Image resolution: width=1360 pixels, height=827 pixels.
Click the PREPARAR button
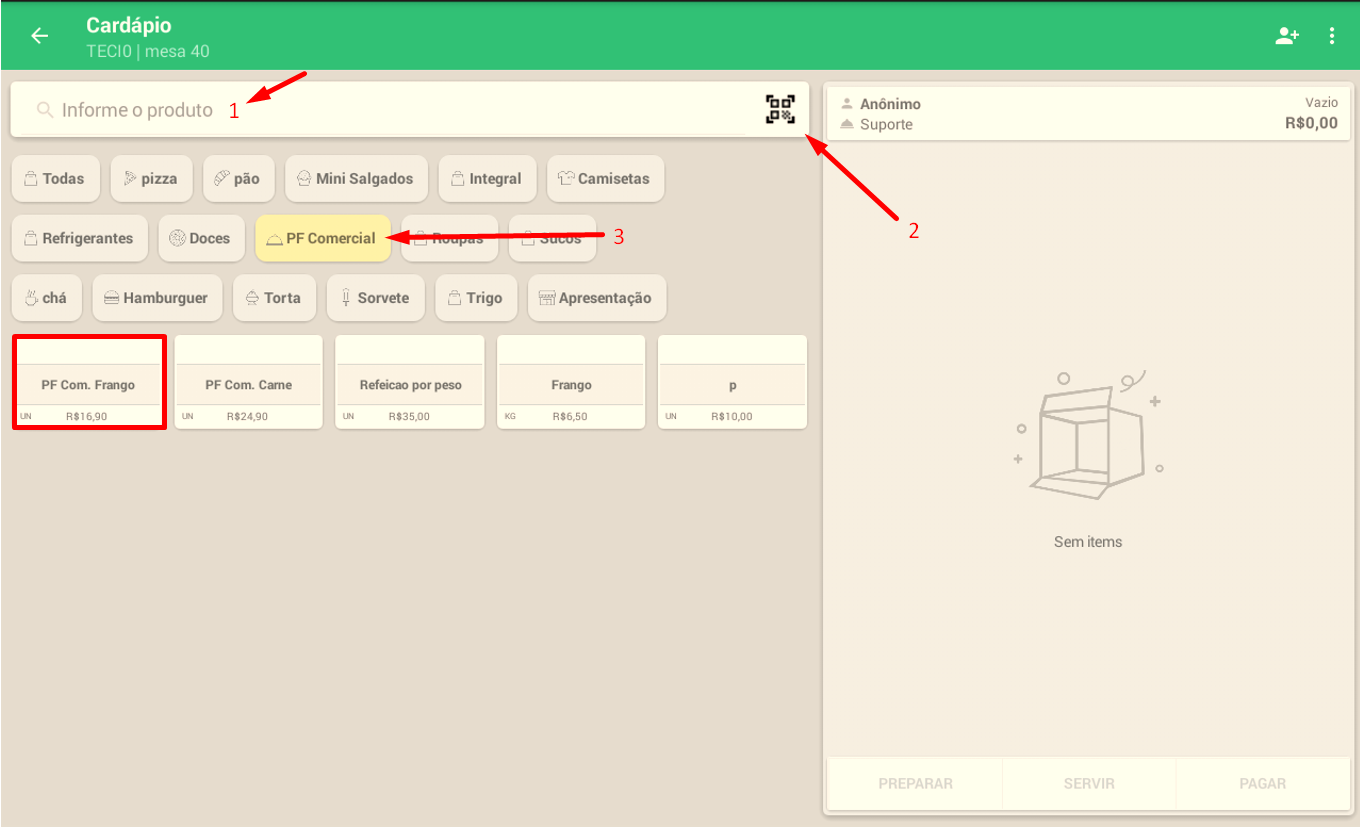915,784
